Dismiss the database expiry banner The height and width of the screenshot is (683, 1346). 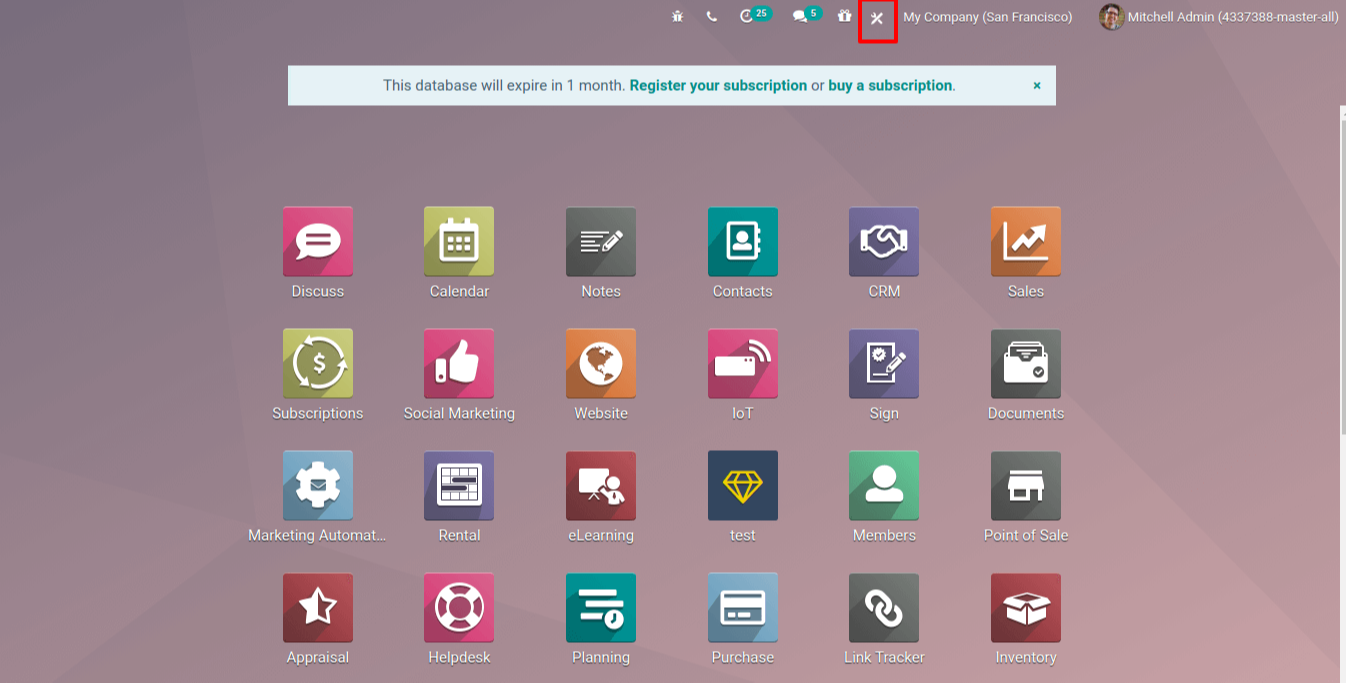[x=1037, y=86]
